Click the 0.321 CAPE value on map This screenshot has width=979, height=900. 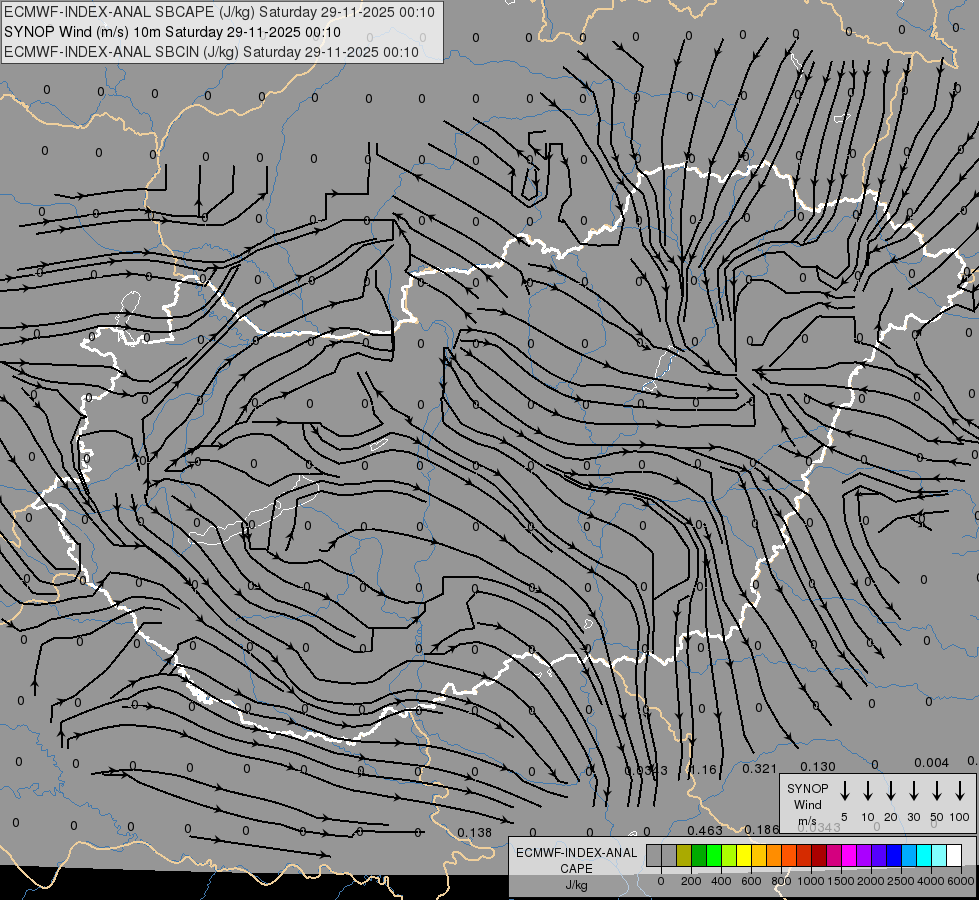click(x=759, y=769)
